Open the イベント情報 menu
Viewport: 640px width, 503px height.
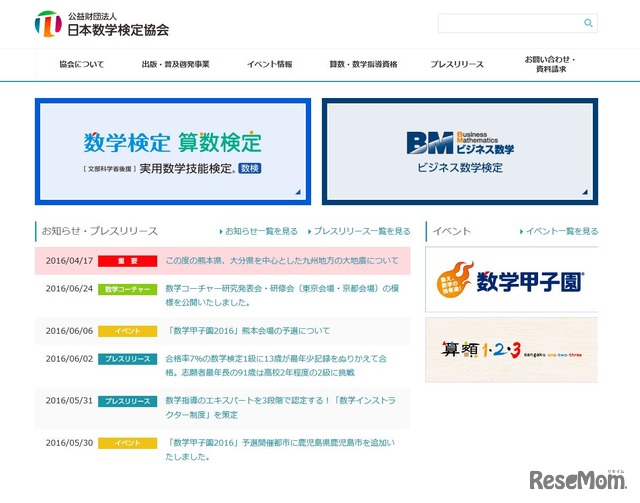tap(270, 64)
